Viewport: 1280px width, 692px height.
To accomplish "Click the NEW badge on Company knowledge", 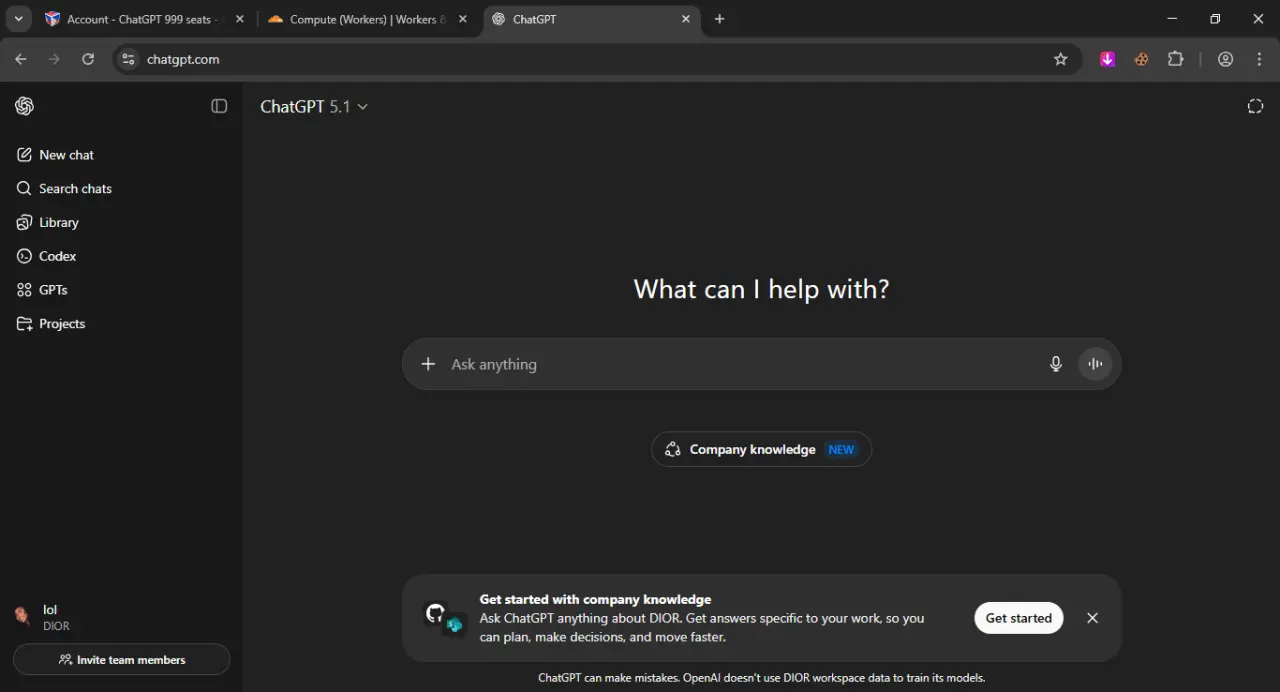I will point(841,450).
